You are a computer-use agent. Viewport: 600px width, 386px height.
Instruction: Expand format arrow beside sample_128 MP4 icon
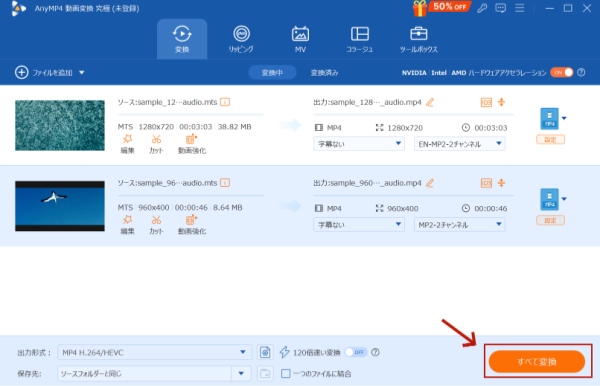[x=564, y=118]
